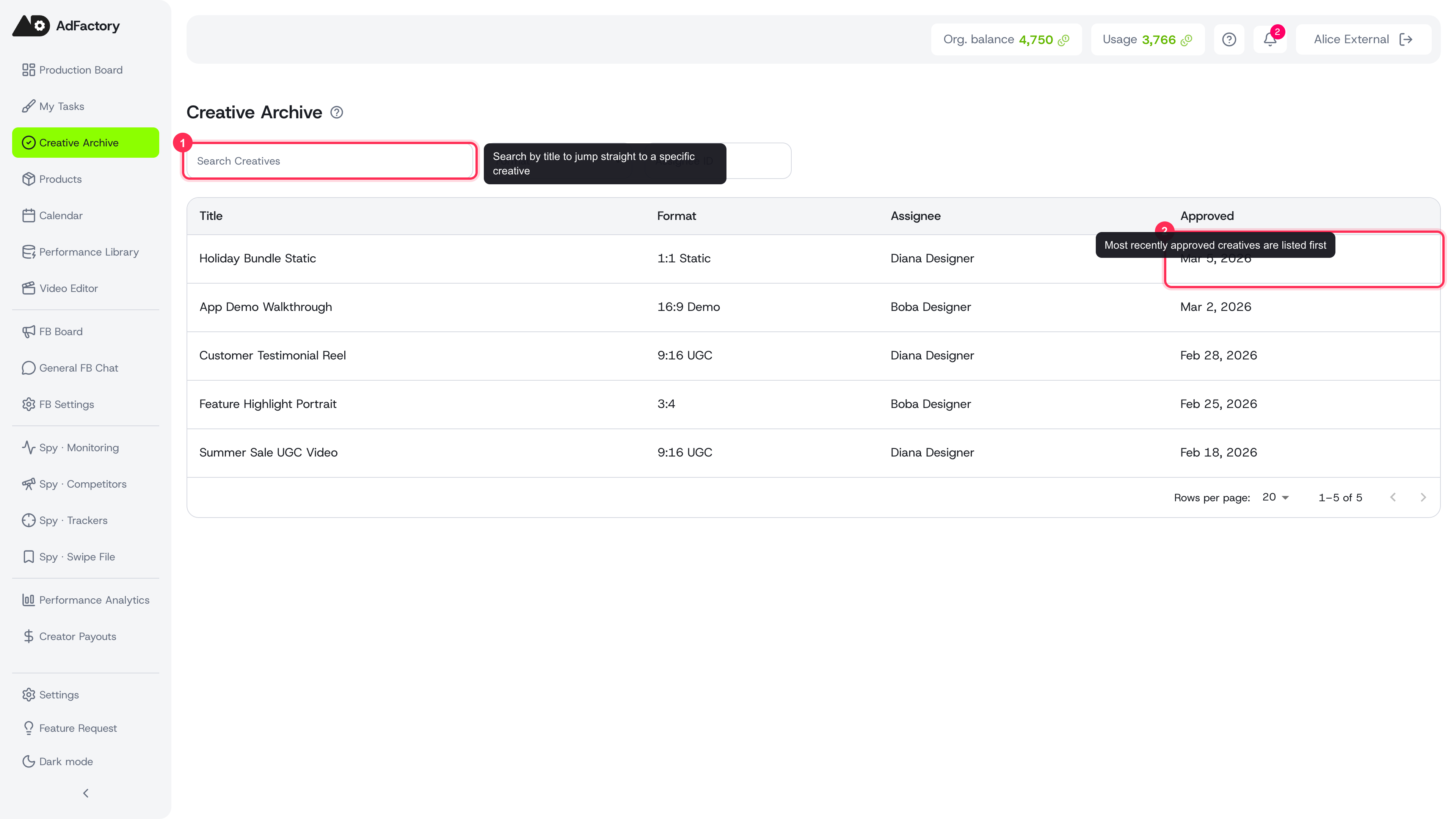
Task: Go to previous page arrow
Action: click(1393, 497)
